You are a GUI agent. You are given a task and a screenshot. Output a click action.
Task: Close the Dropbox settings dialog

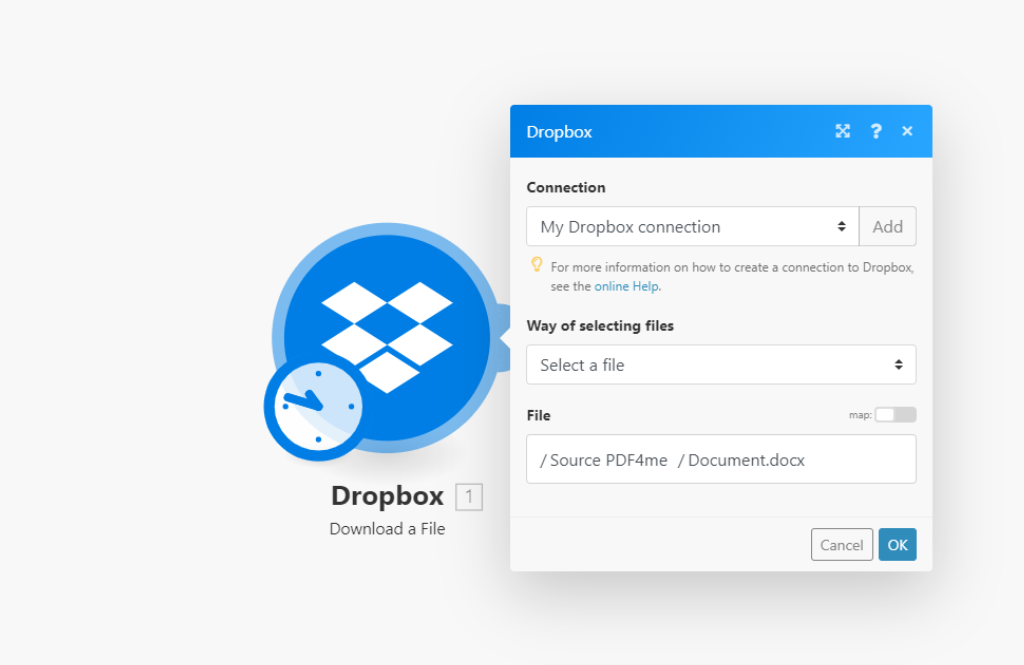pos(907,131)
